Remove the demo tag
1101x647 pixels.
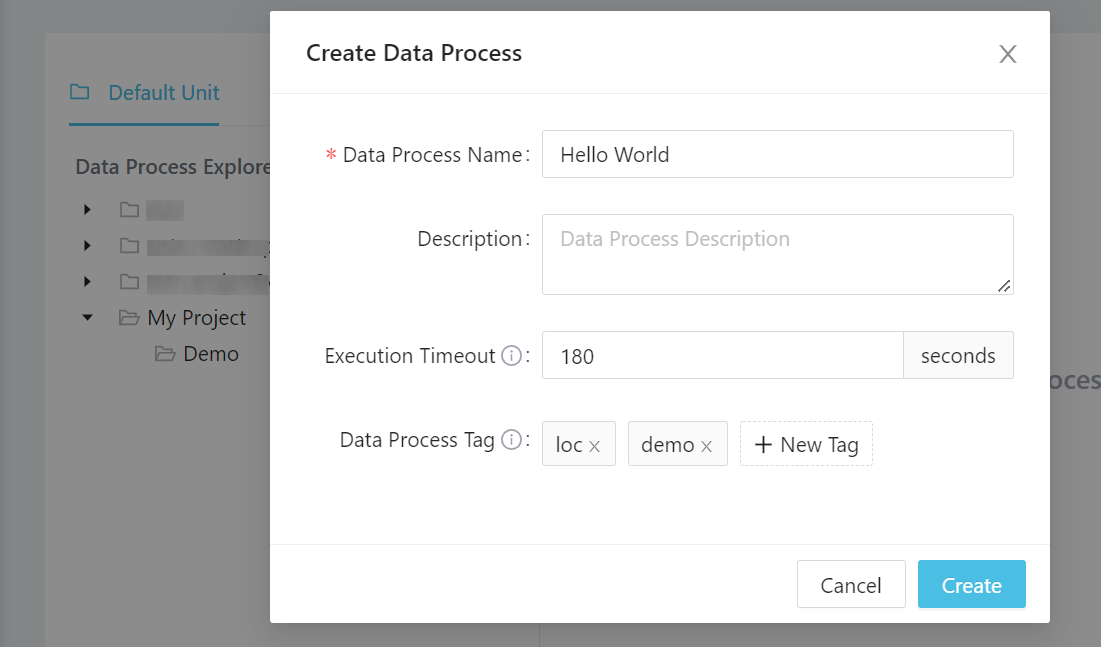coord(706,446)
